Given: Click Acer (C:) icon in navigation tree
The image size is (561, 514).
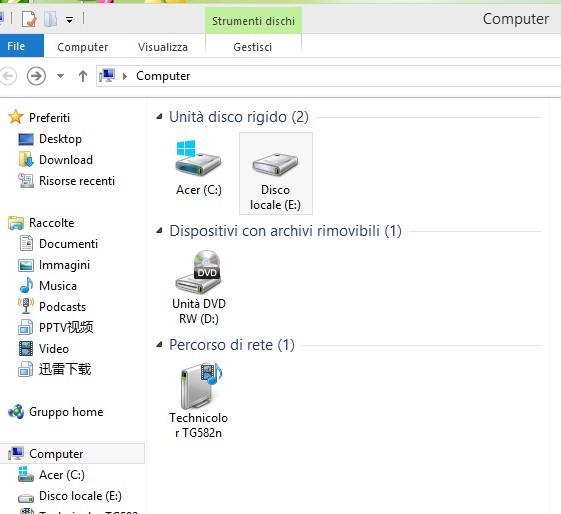Looking at the screenshot, I should tap(26, 474).
